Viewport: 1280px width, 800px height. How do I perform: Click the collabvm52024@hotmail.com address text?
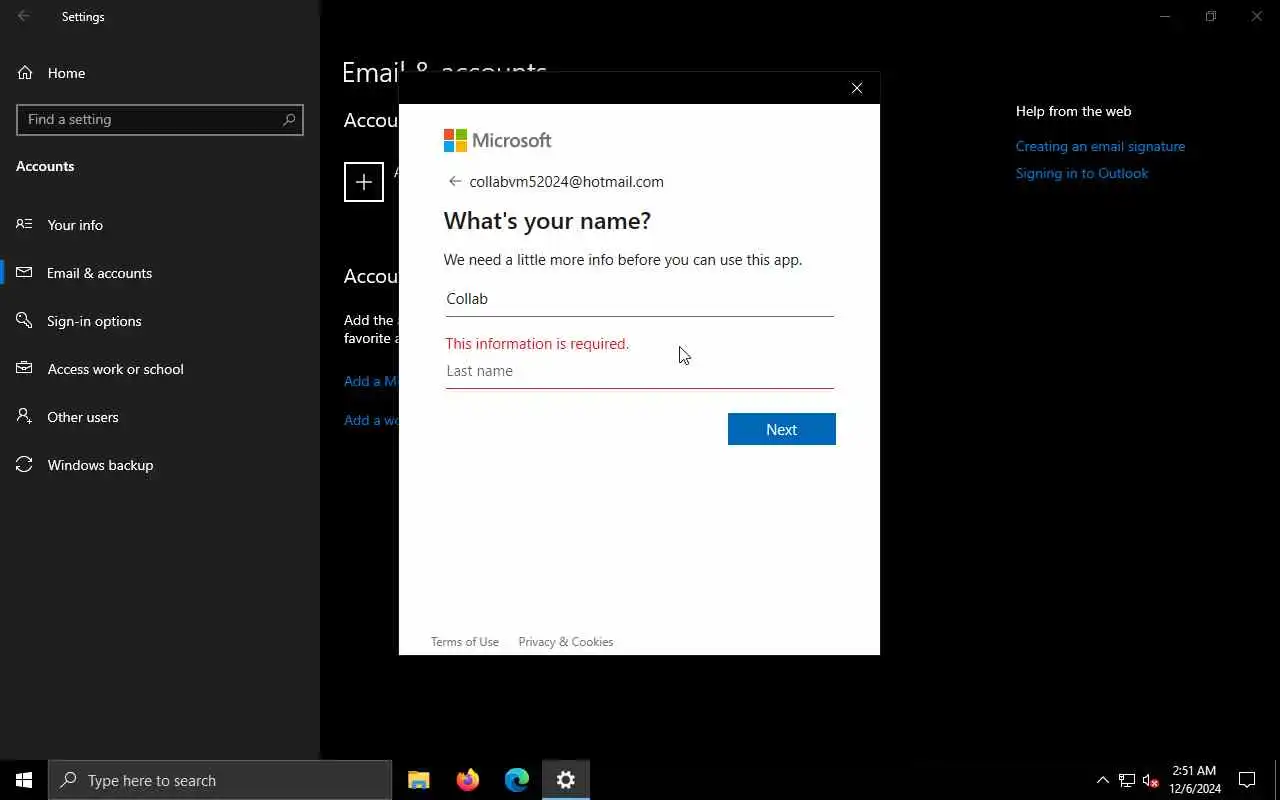566,181
